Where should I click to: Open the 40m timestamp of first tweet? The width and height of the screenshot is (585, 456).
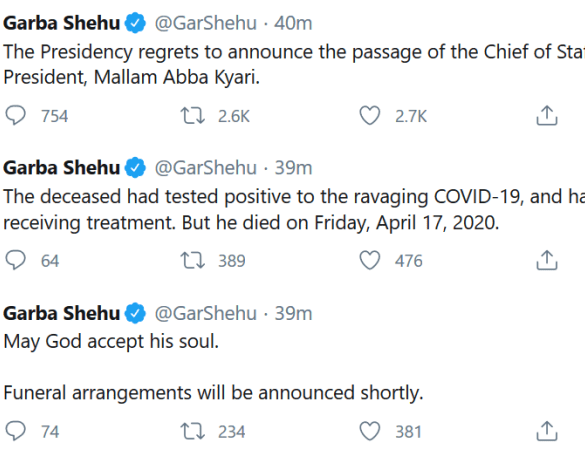(293, 23)
